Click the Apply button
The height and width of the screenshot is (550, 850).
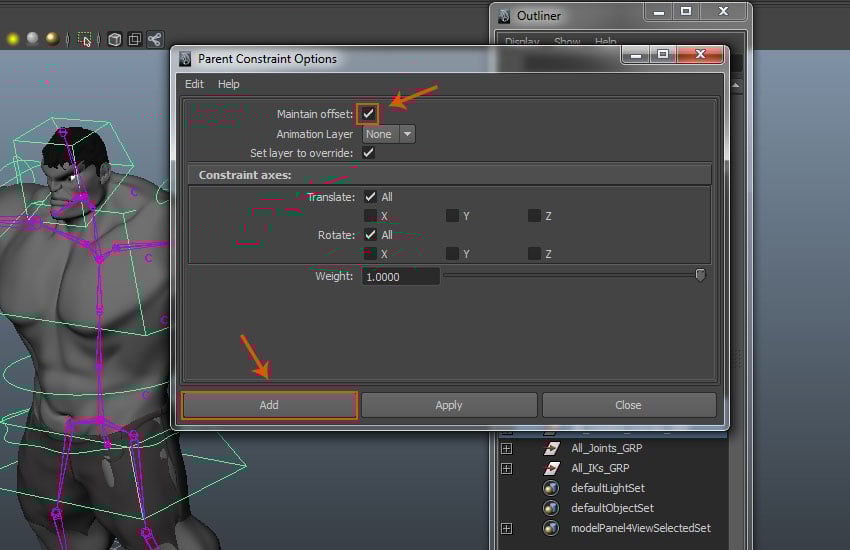point(449,405)
